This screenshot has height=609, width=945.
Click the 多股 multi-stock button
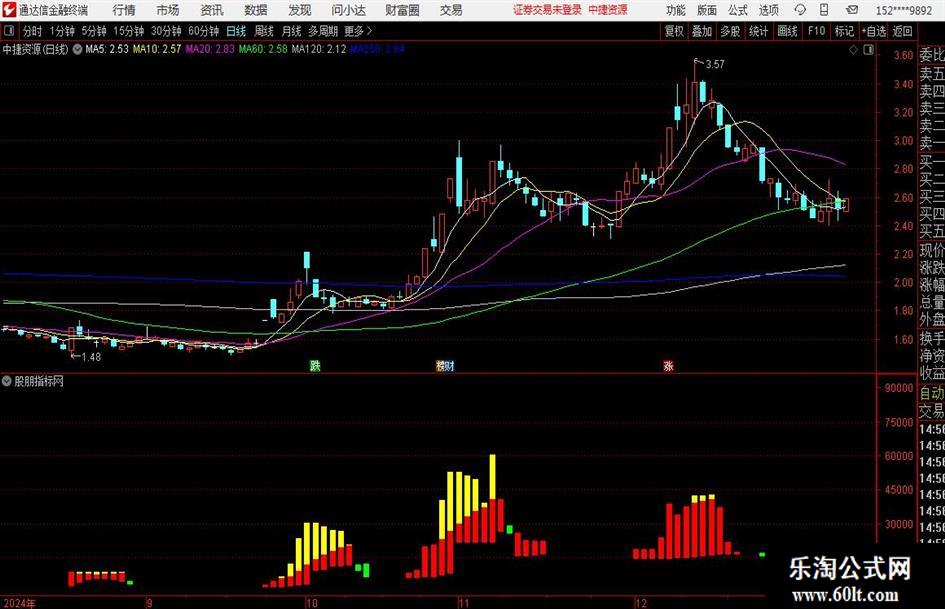click(730, 31)
